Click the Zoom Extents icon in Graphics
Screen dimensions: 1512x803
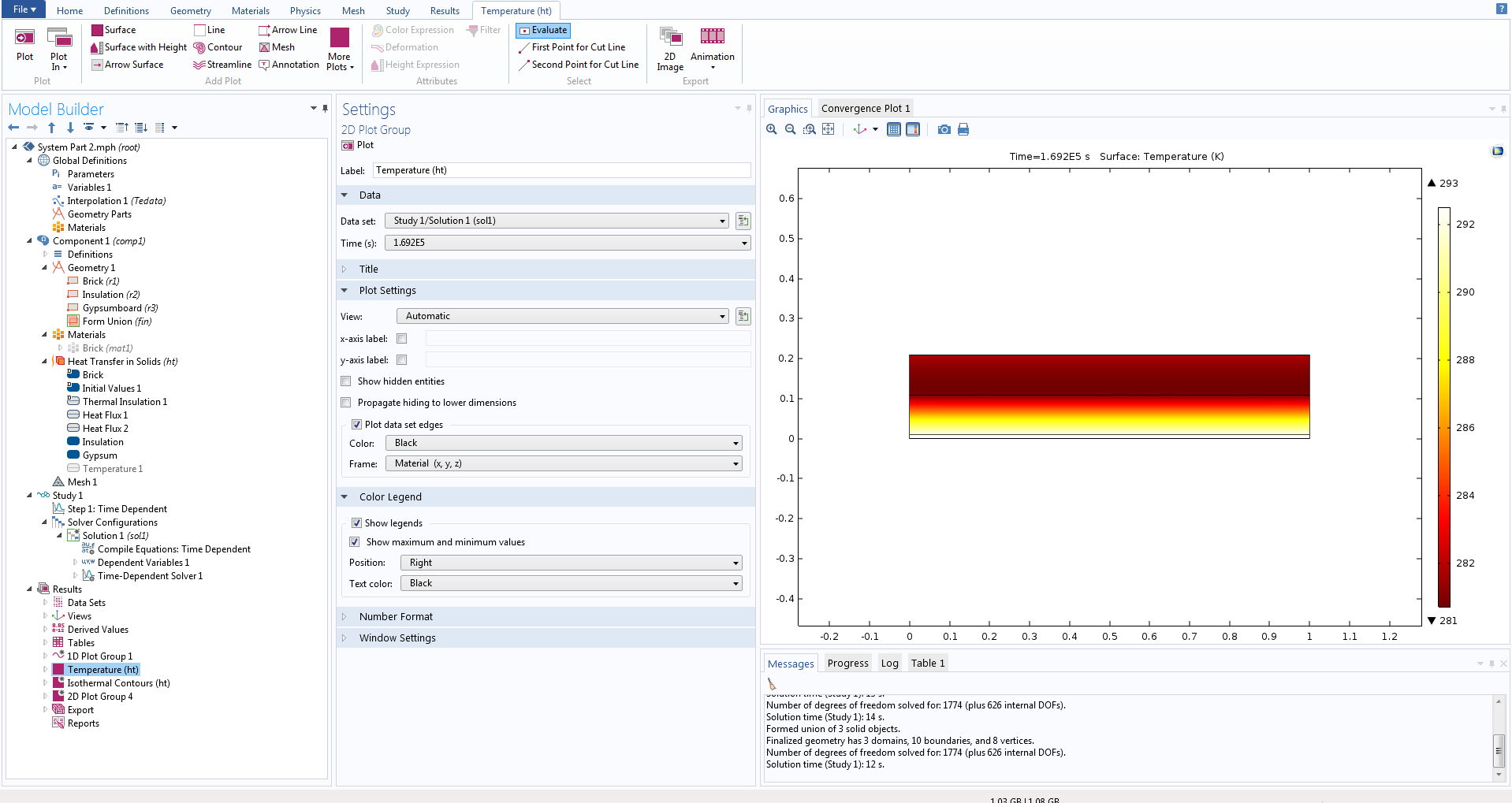828,129
